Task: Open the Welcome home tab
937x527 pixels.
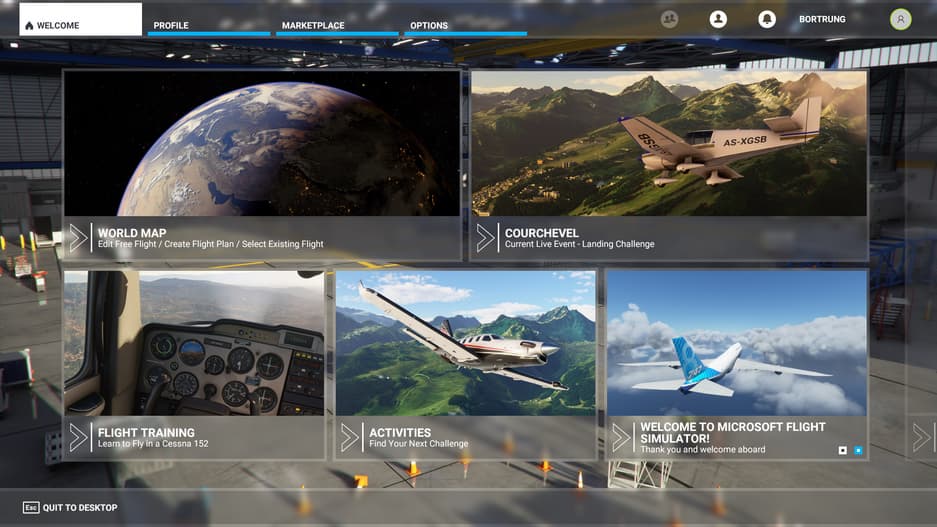Action: click(81, 19)
